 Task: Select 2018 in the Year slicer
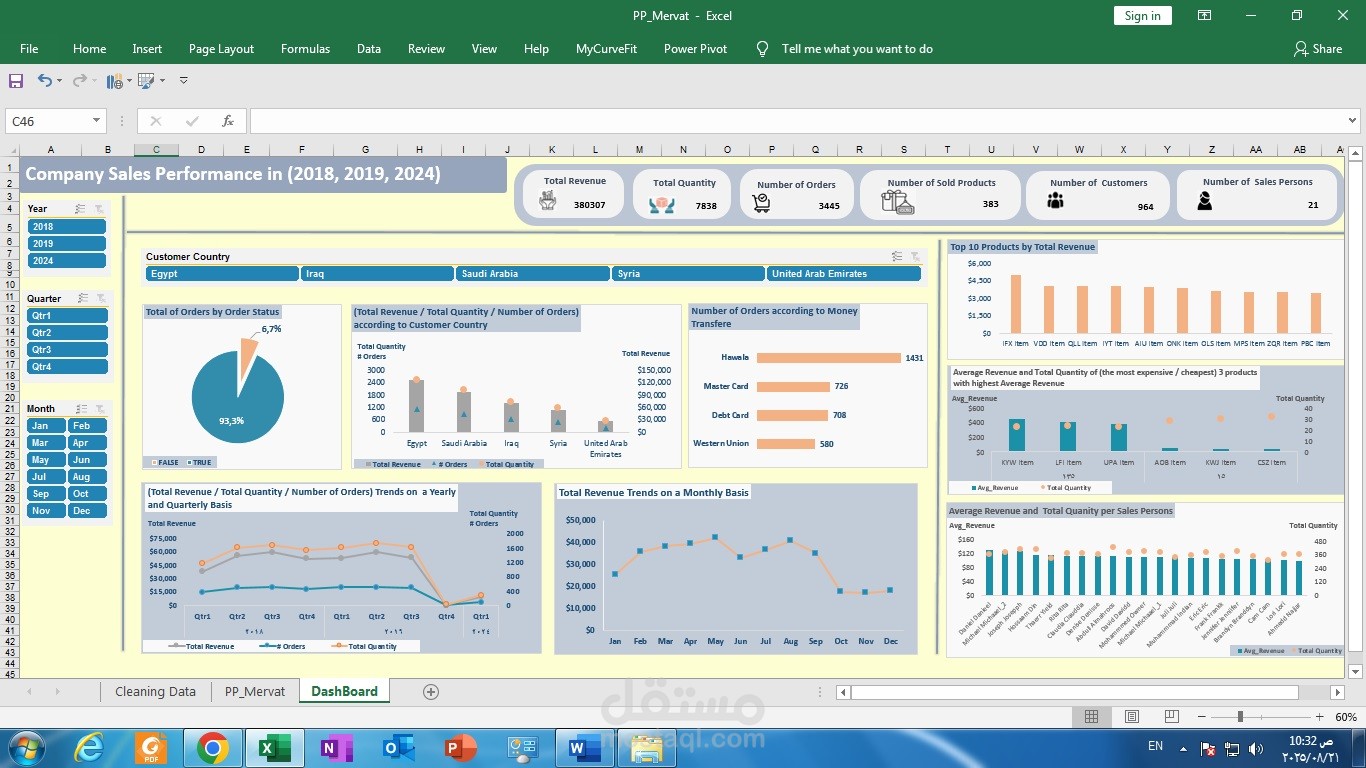click(67, 227)
